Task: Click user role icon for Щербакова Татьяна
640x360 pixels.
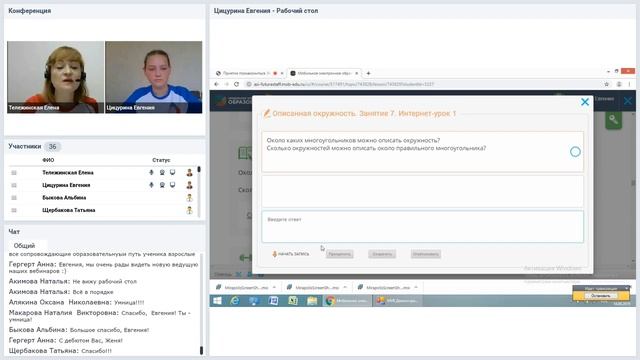Action: (x=189, y=210)
